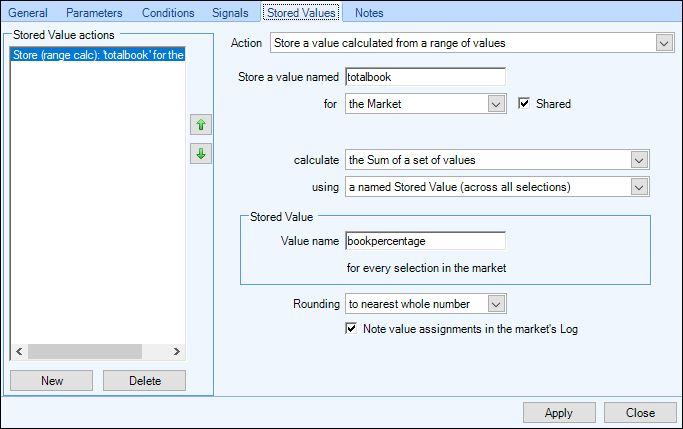
Task: Switch to the General tab
Action: pos(28,13)
